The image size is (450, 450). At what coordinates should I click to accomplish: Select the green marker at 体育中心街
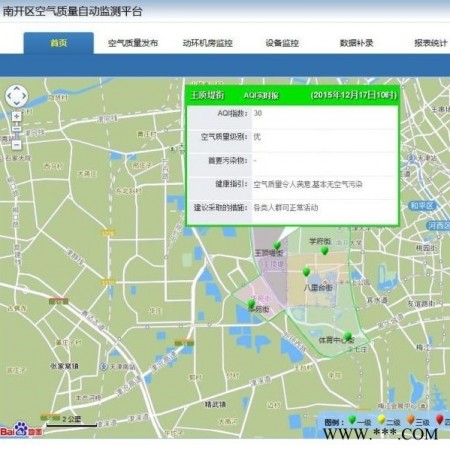coord(347,336)
